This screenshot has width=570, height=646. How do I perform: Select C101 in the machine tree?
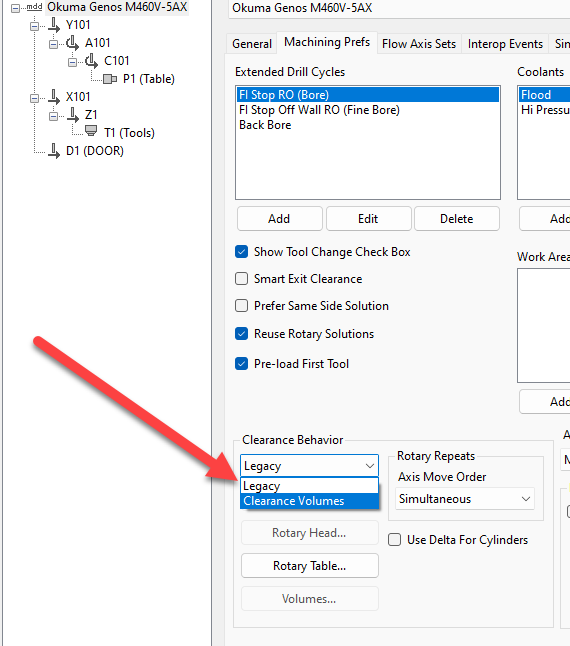coord(117,61)
